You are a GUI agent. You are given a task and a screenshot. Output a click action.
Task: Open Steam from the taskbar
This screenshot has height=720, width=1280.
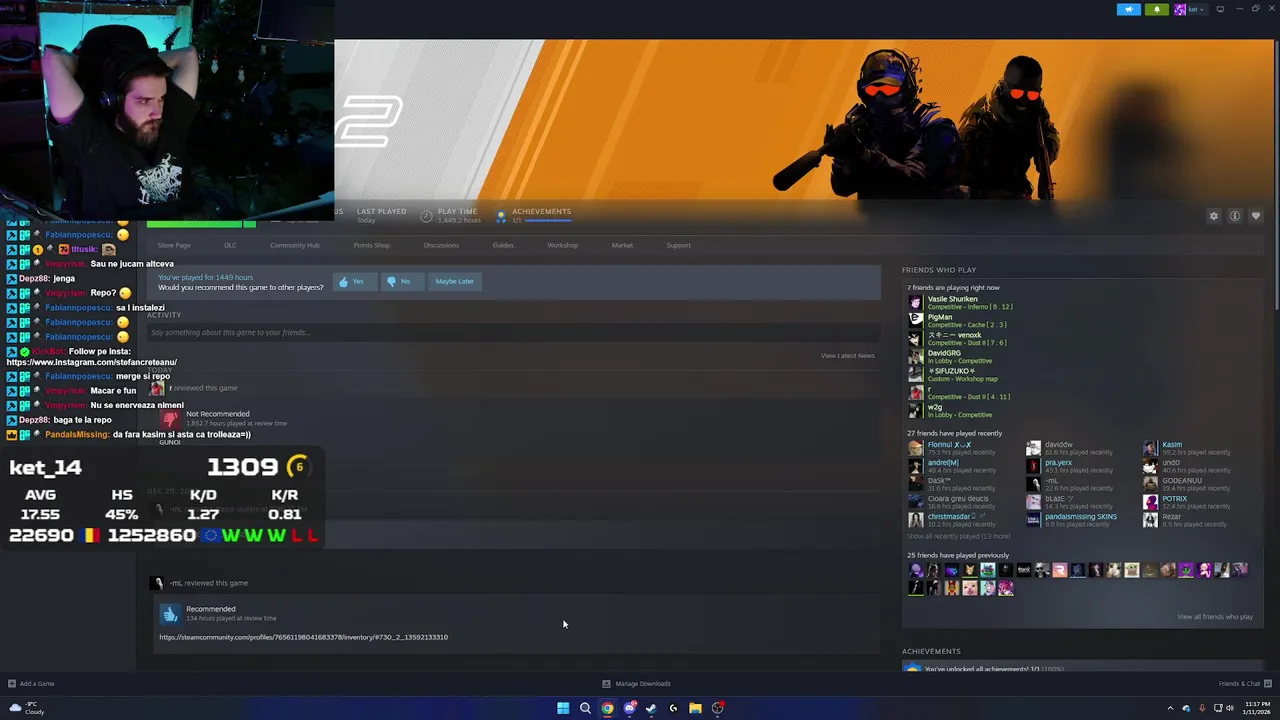651,708
